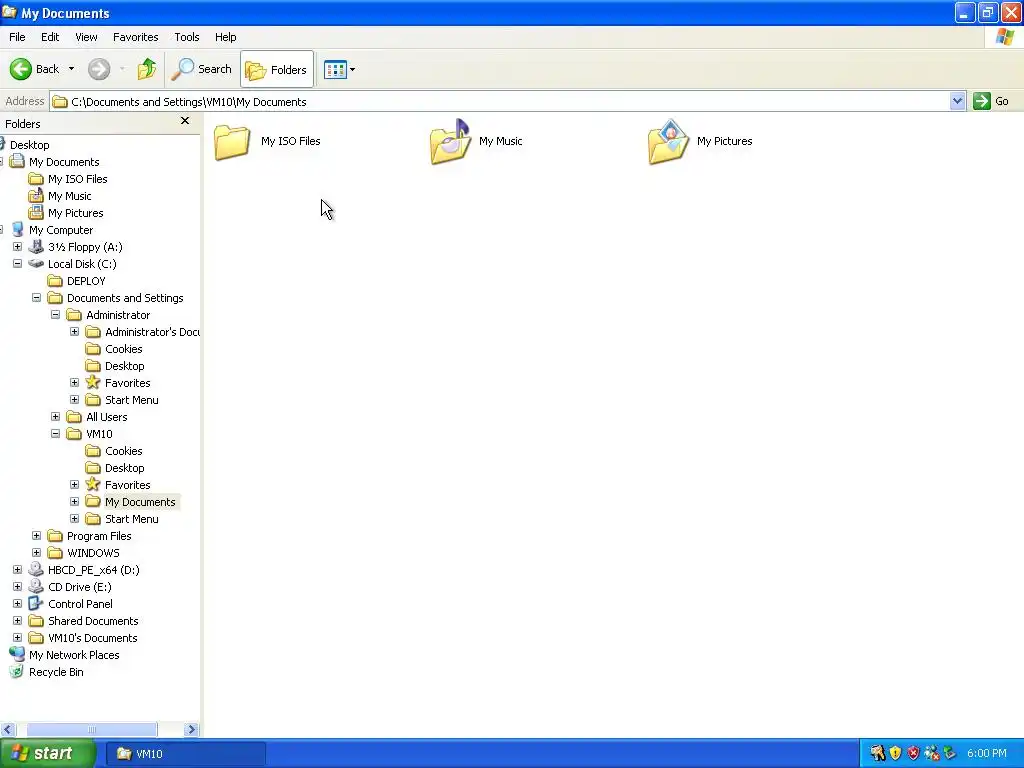Open the File menu
This screenshot has width=1024, height=768.
(17, 37)
